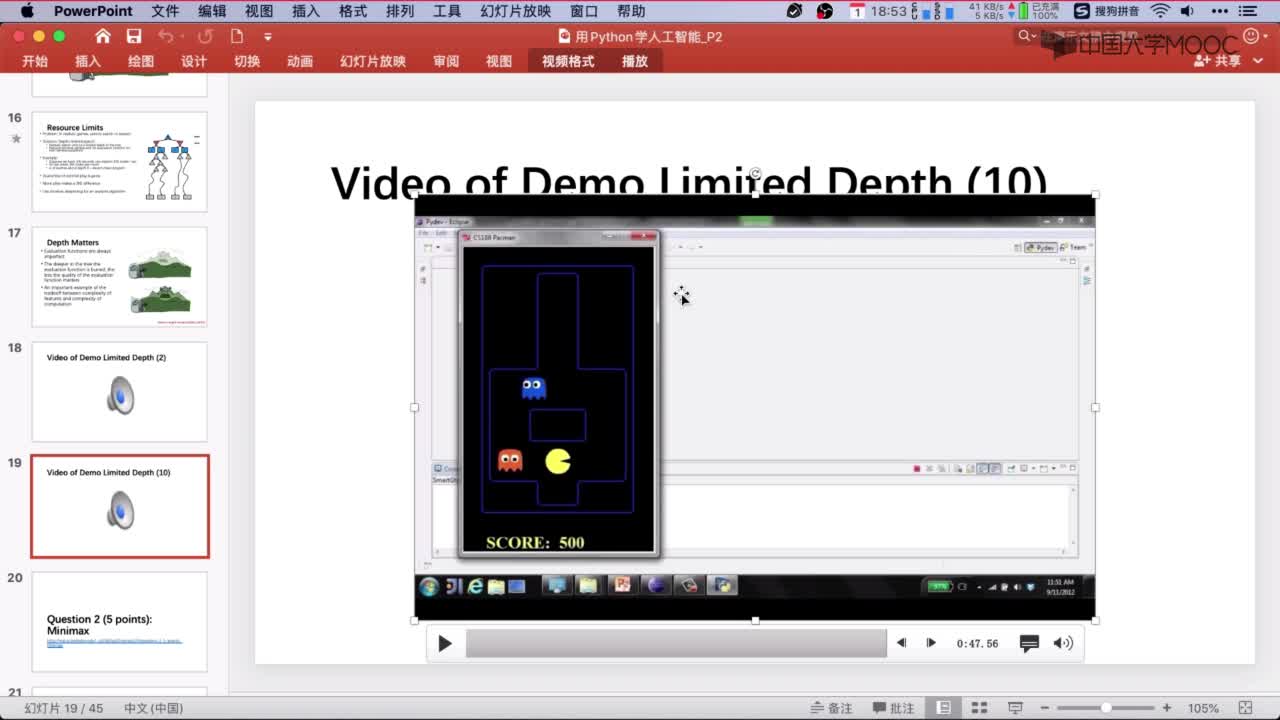The image size is (1280, 720).
Task: Select slide 16 Resource Limits thumbnail
Action: [x=119, y=162]
